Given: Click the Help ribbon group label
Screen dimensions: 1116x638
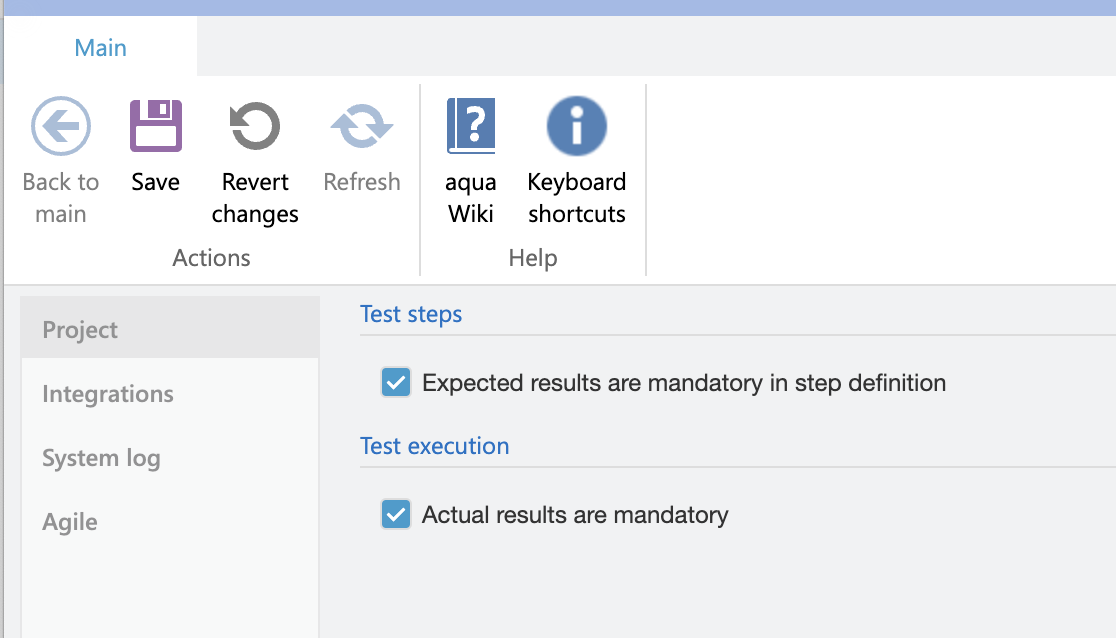Looking at the screenshot, I should (533, 258).
